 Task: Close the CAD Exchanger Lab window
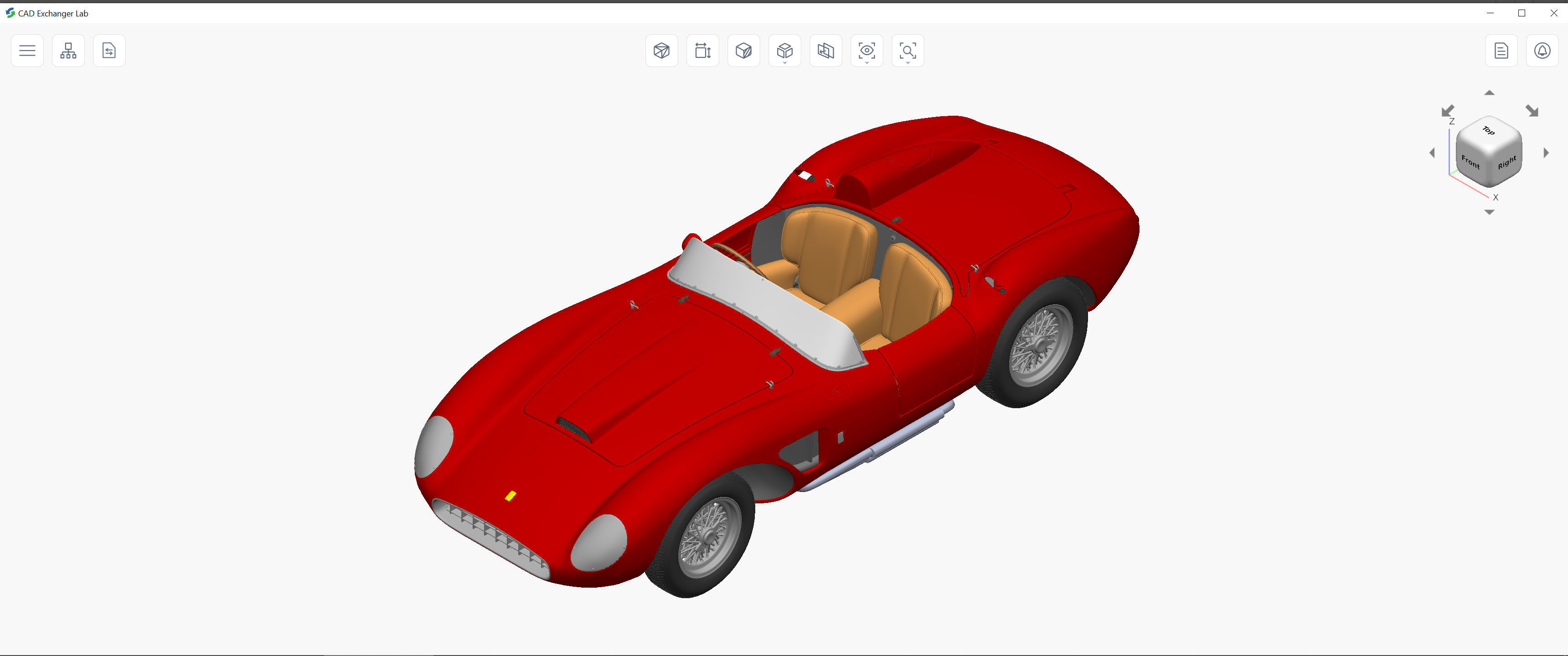1553,13
